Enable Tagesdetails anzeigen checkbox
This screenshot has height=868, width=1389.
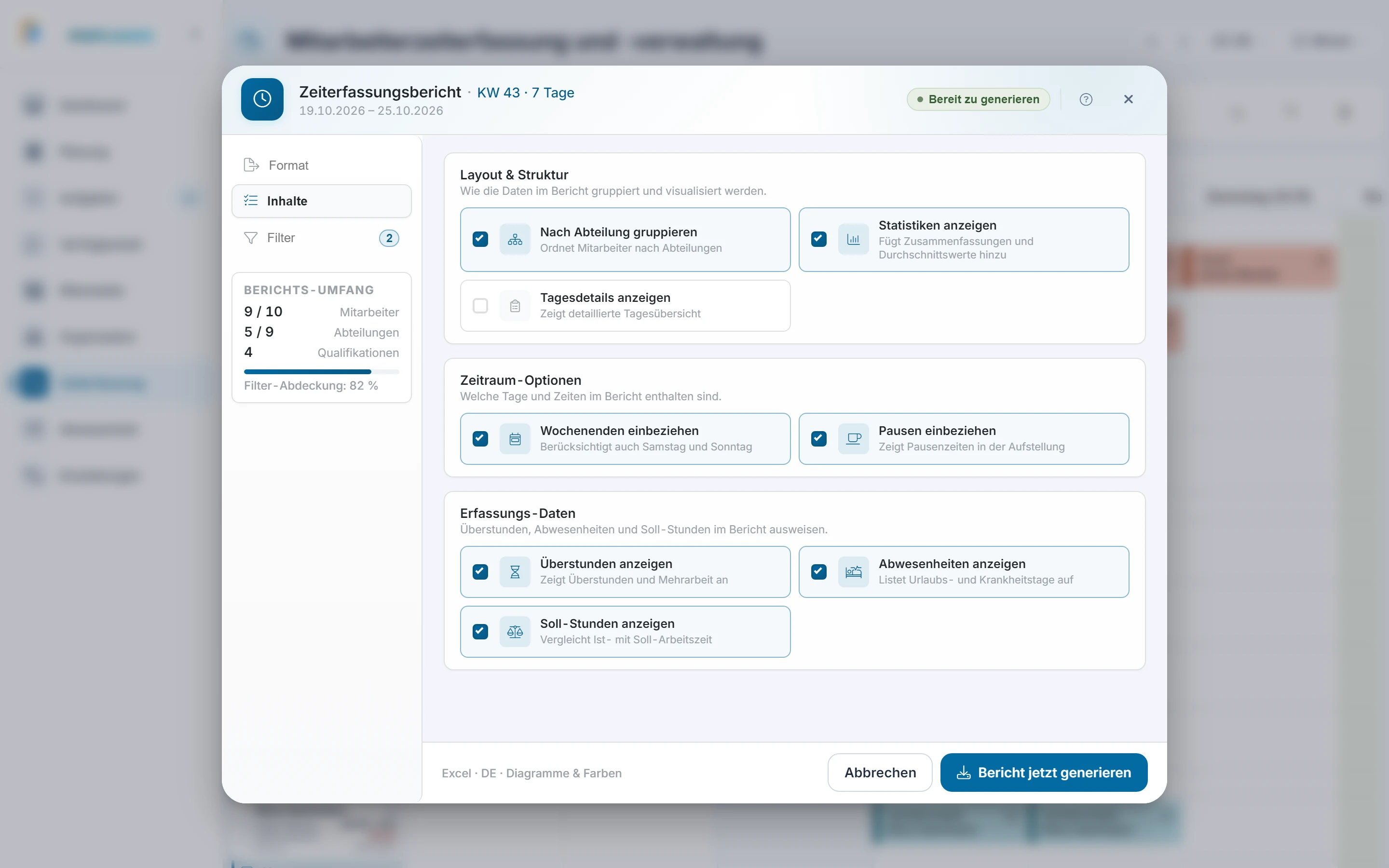point(480,305)
